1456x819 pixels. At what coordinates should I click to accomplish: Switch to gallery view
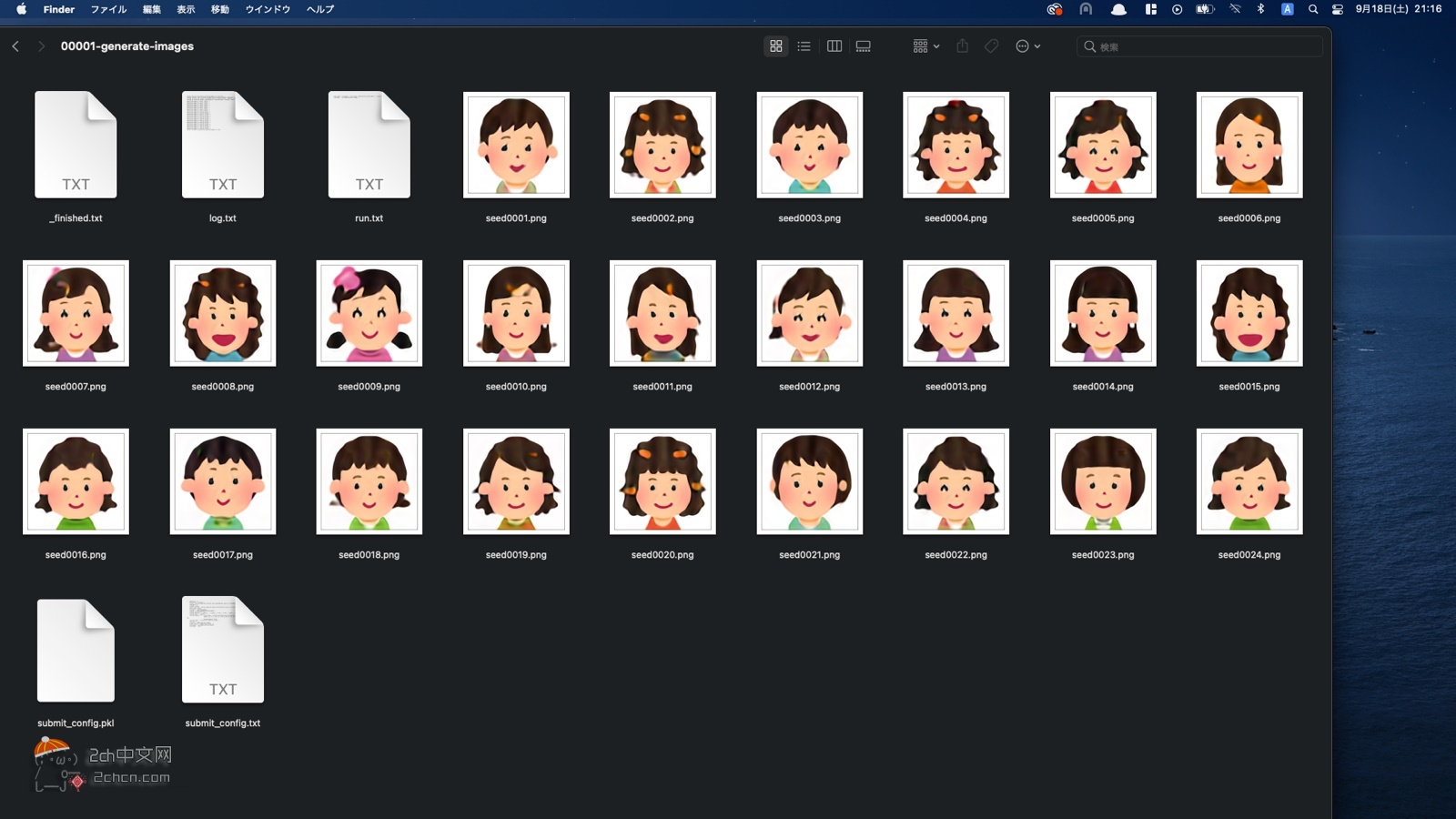coord(864,46)
